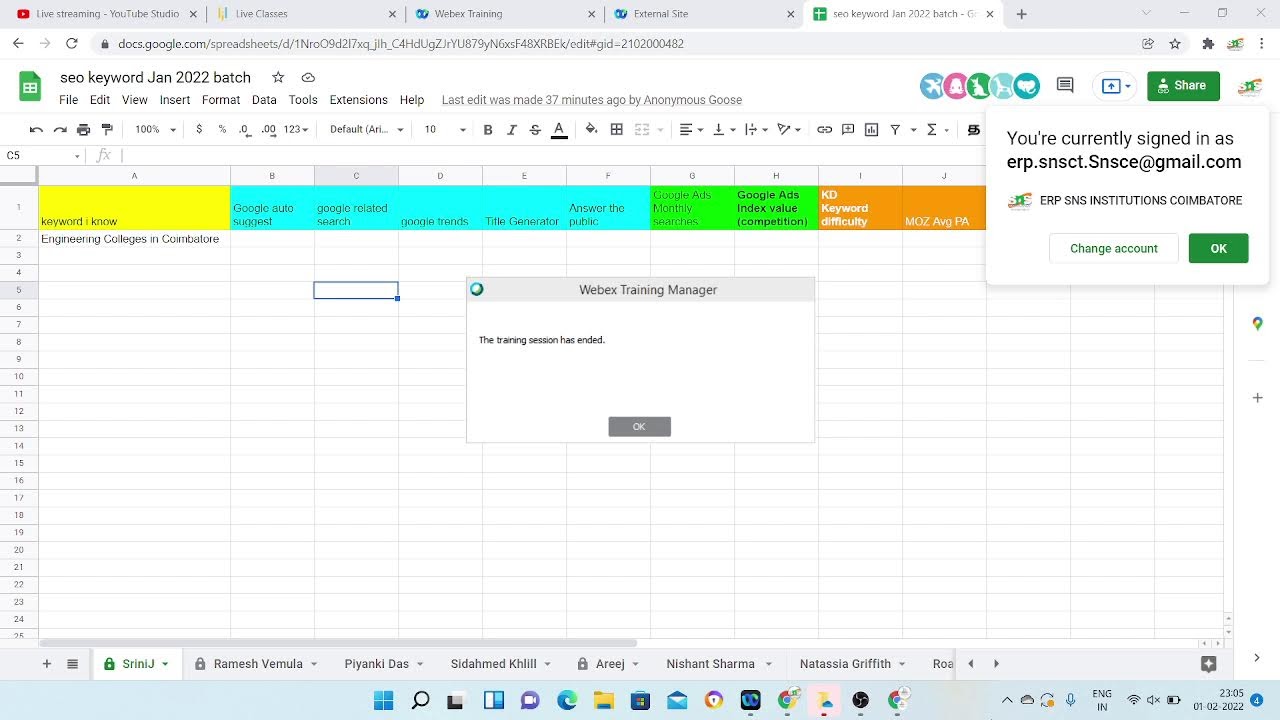
Task: Expand the SriniJ sheet tab menu arrow
Action: click(x=165, y=664)
